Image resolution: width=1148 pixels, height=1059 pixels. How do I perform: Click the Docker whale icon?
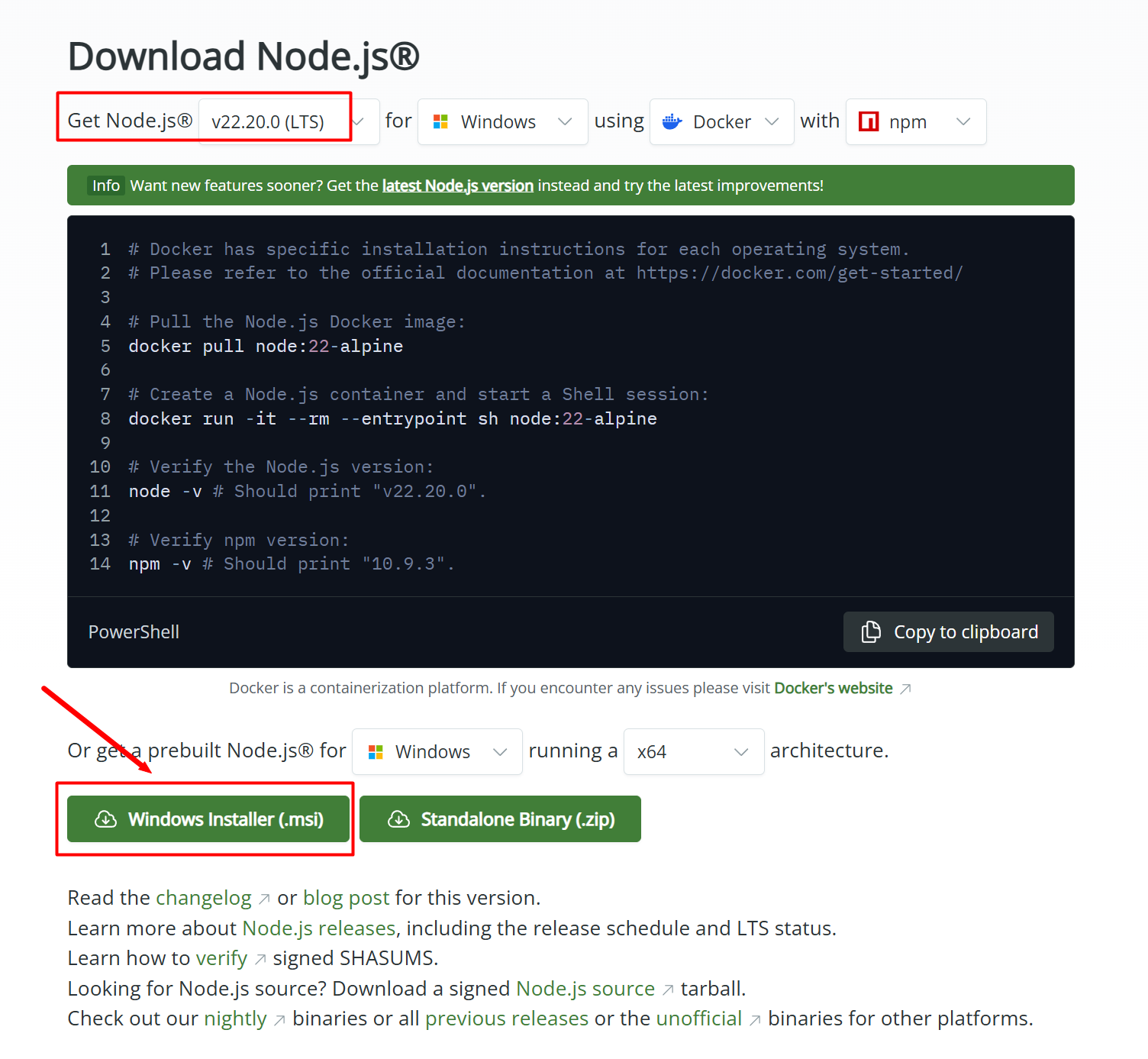click(672, 121)
